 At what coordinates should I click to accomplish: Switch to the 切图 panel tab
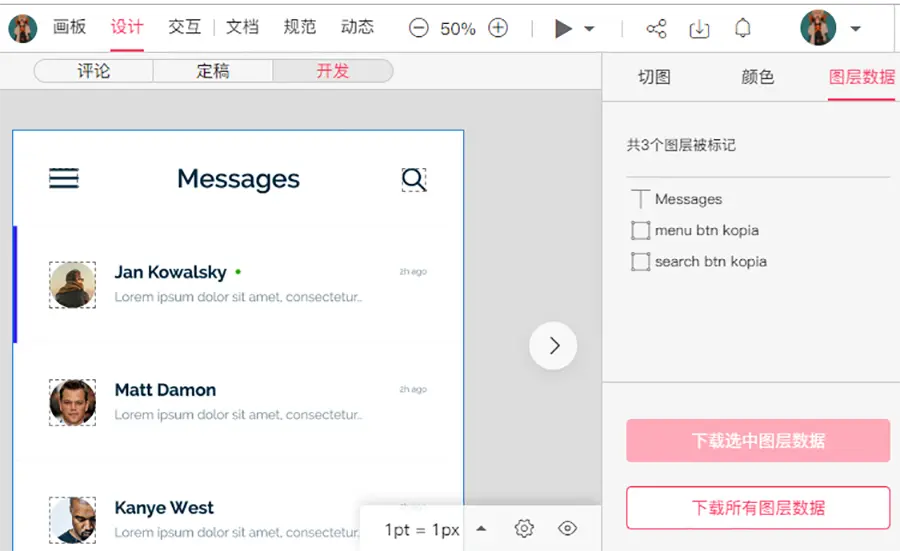pyautogui.click(x=654, y=77)
